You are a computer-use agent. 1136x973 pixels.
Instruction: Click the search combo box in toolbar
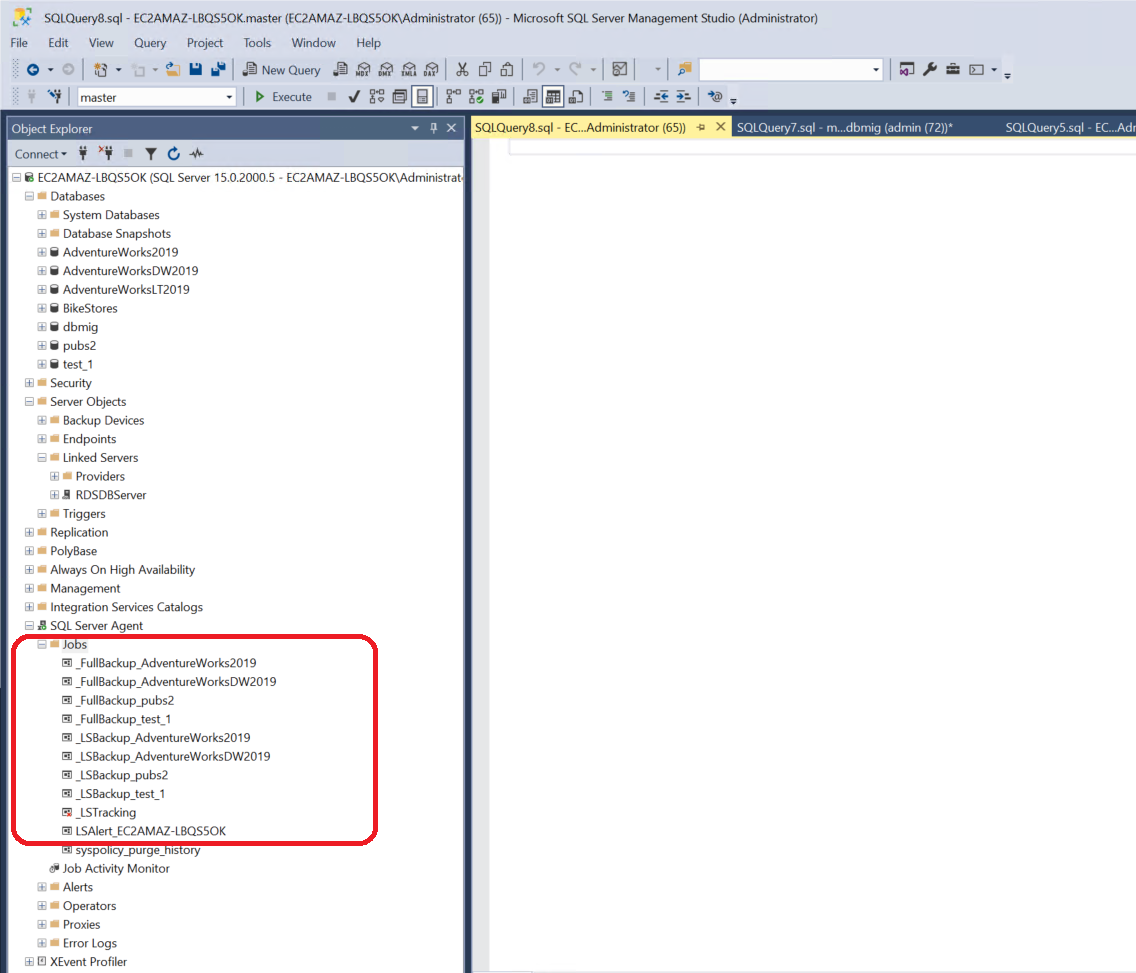[x=790, y=70]
